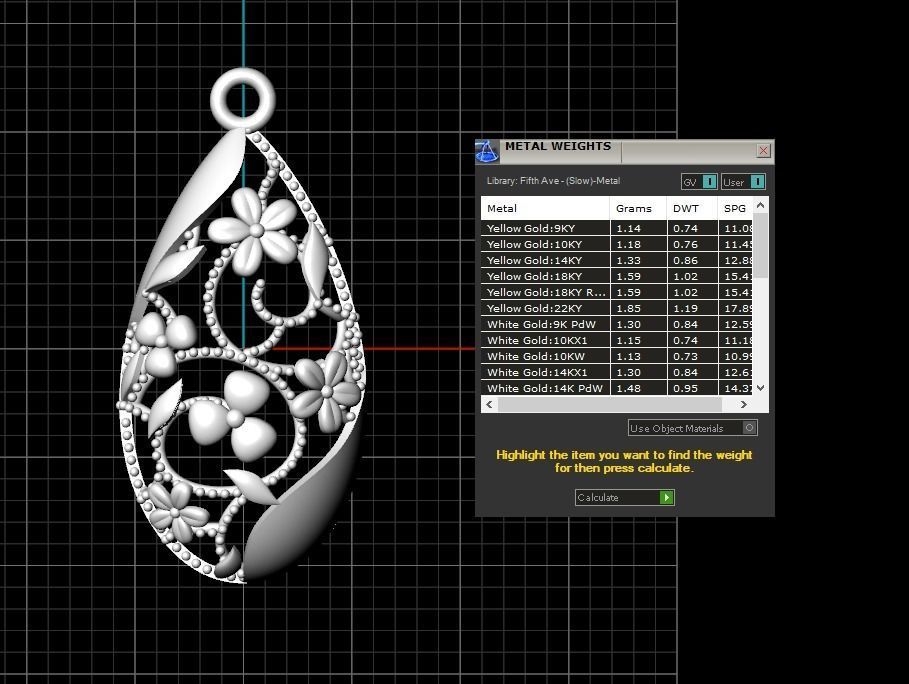Toggle the GV library switch

699,182
